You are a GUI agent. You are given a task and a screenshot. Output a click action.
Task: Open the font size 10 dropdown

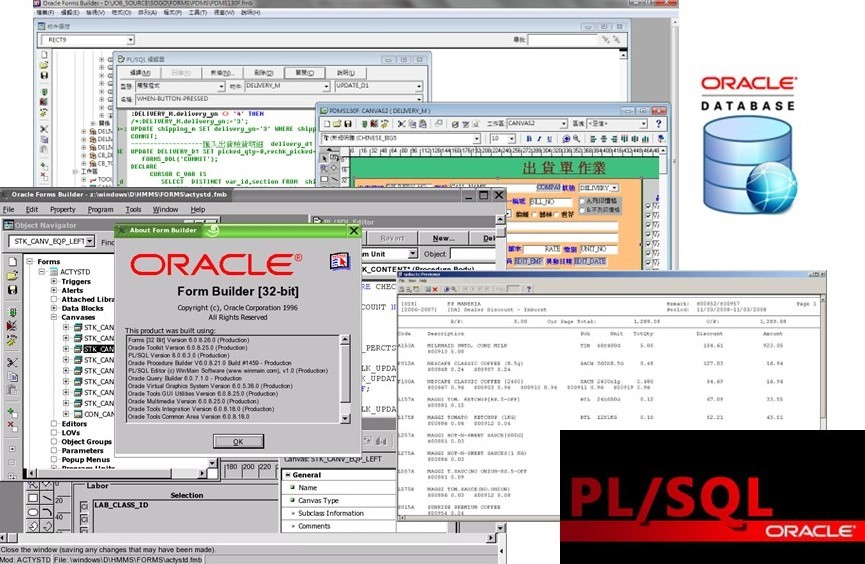pyautogui.click(x=511, y=139)
